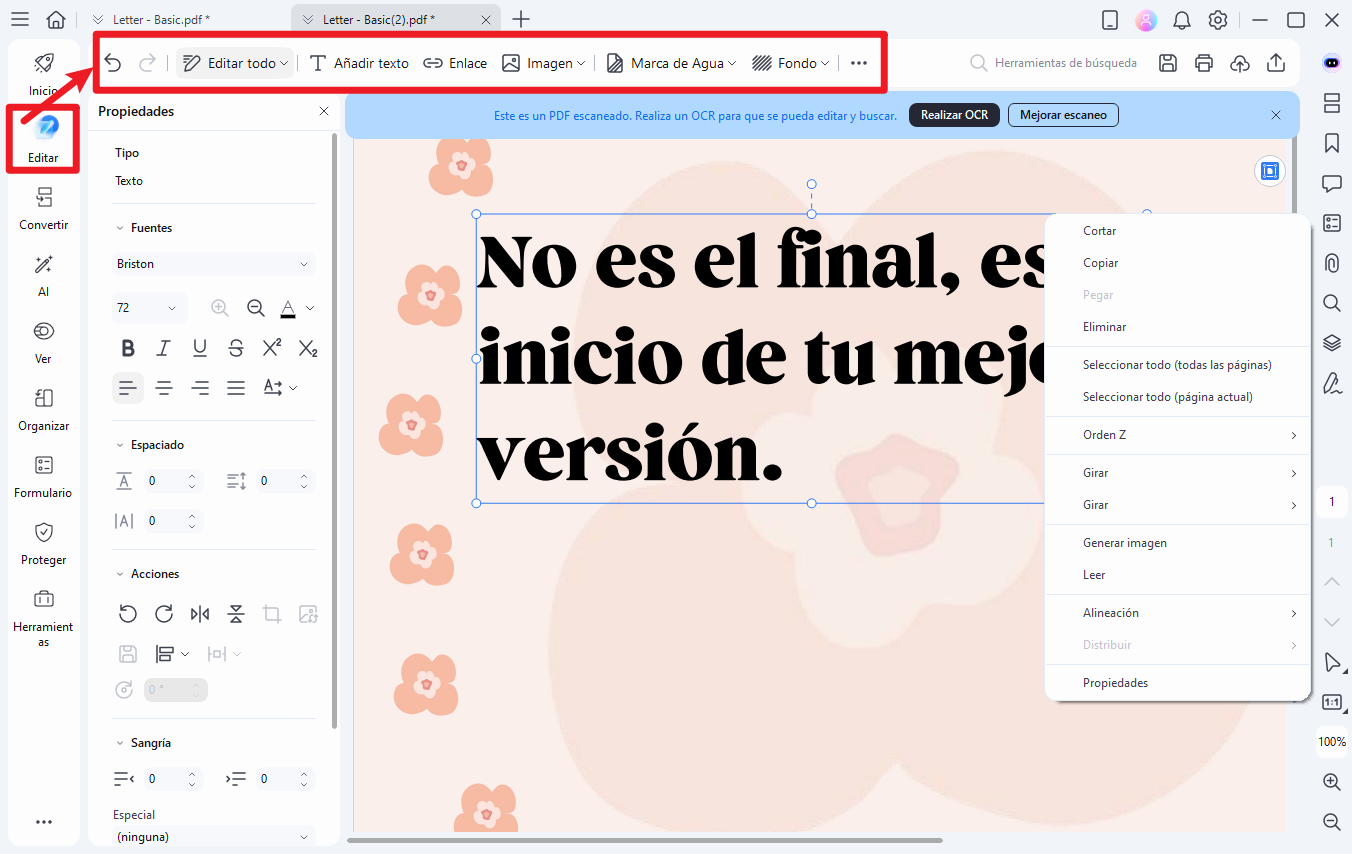
Task: Switch to the Convertir sidebar tool
Action: click(43, 210)
